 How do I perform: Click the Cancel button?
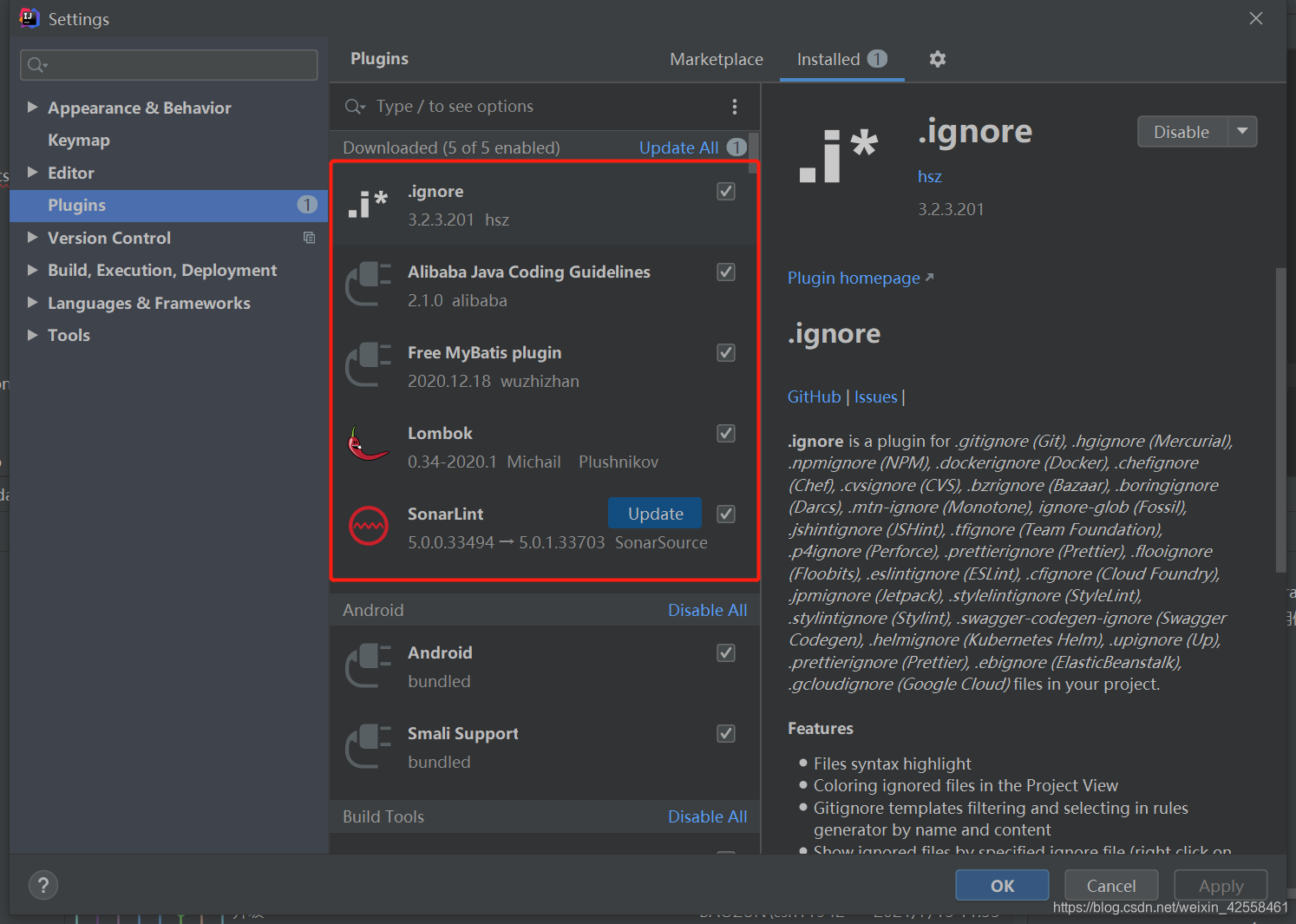point(1111,885)
